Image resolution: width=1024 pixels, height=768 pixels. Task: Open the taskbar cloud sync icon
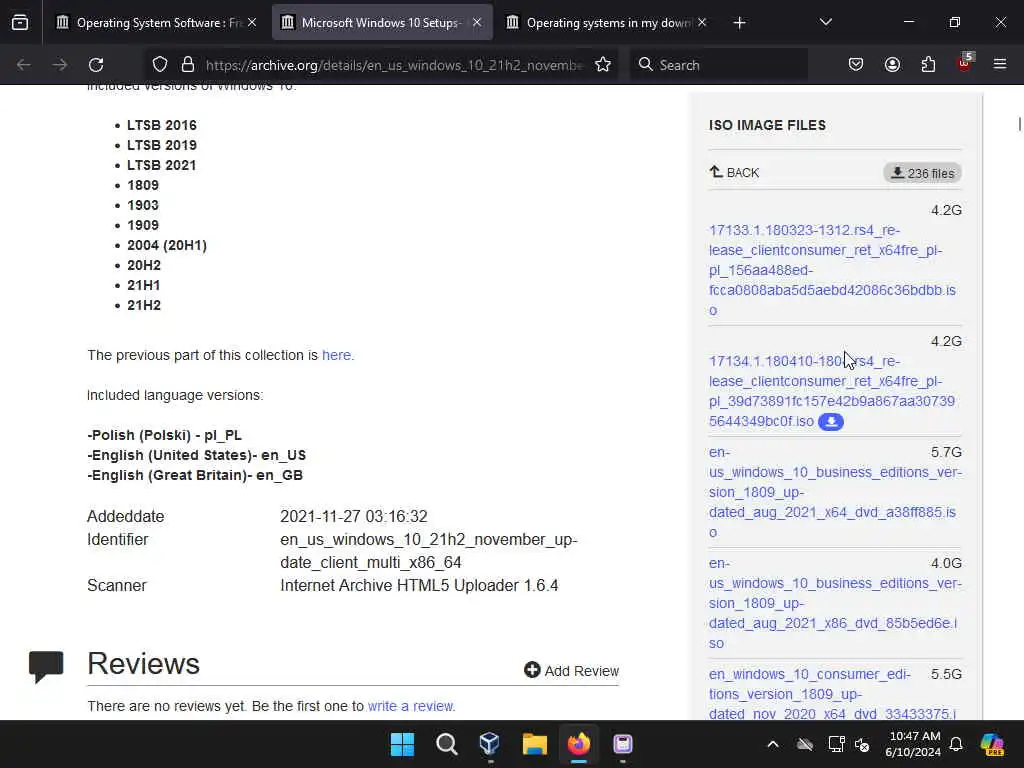coord(805,744)
